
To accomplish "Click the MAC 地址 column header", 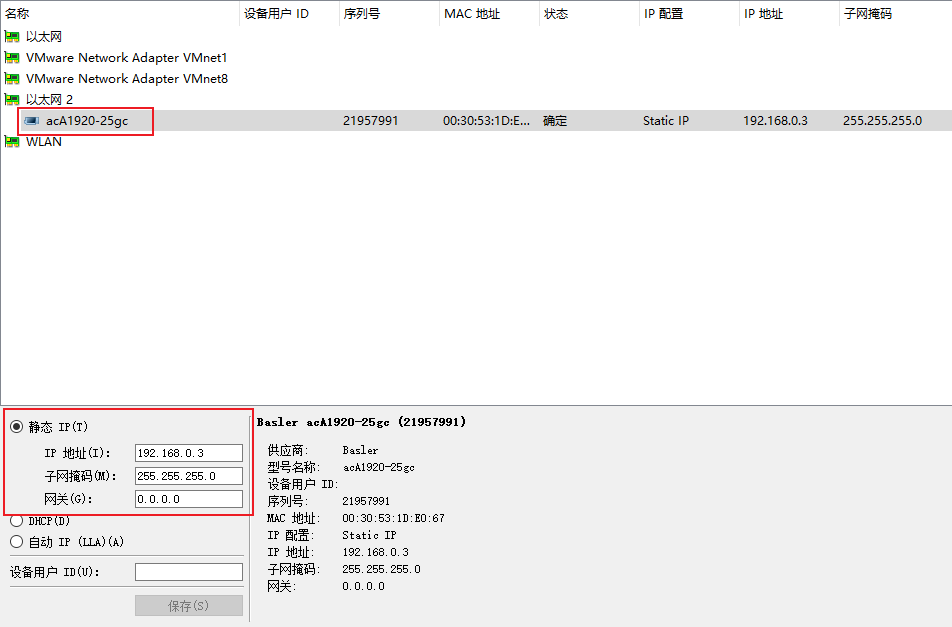I will click(472, 13).
